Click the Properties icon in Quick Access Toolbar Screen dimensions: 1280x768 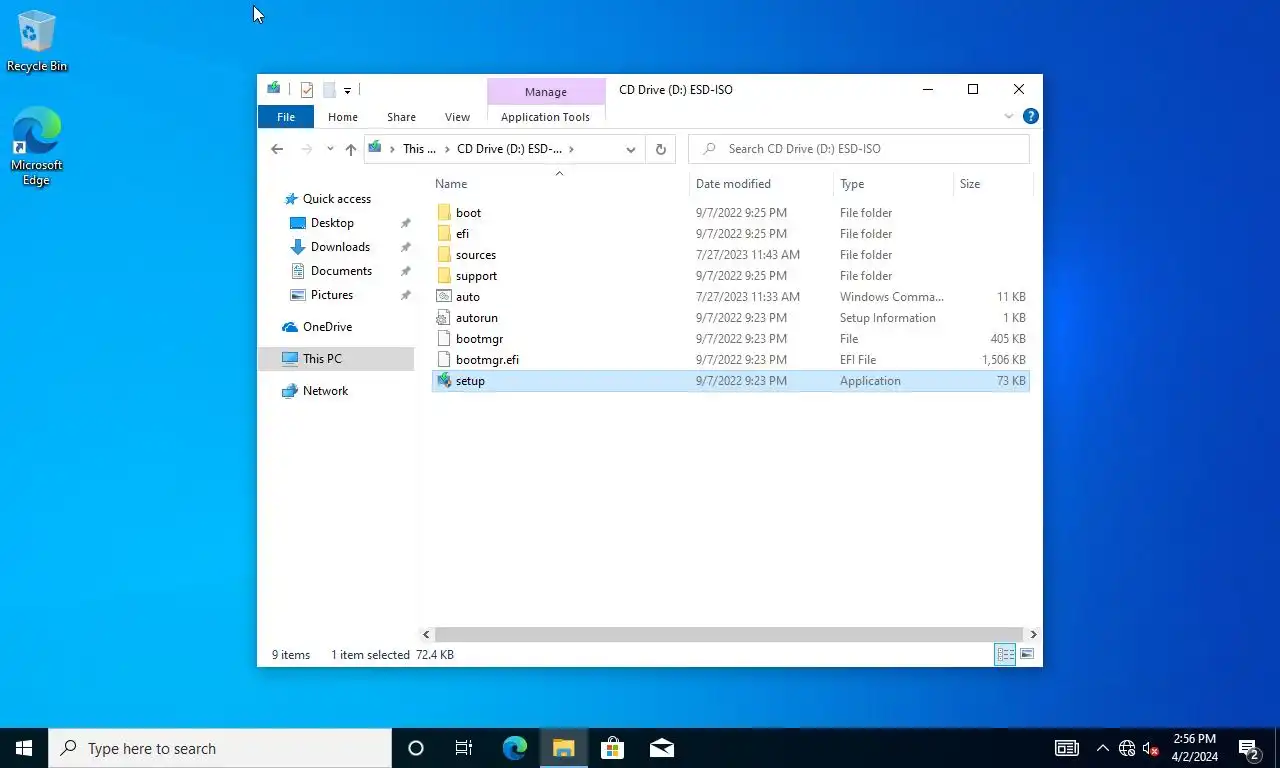[x=307, y=90]
